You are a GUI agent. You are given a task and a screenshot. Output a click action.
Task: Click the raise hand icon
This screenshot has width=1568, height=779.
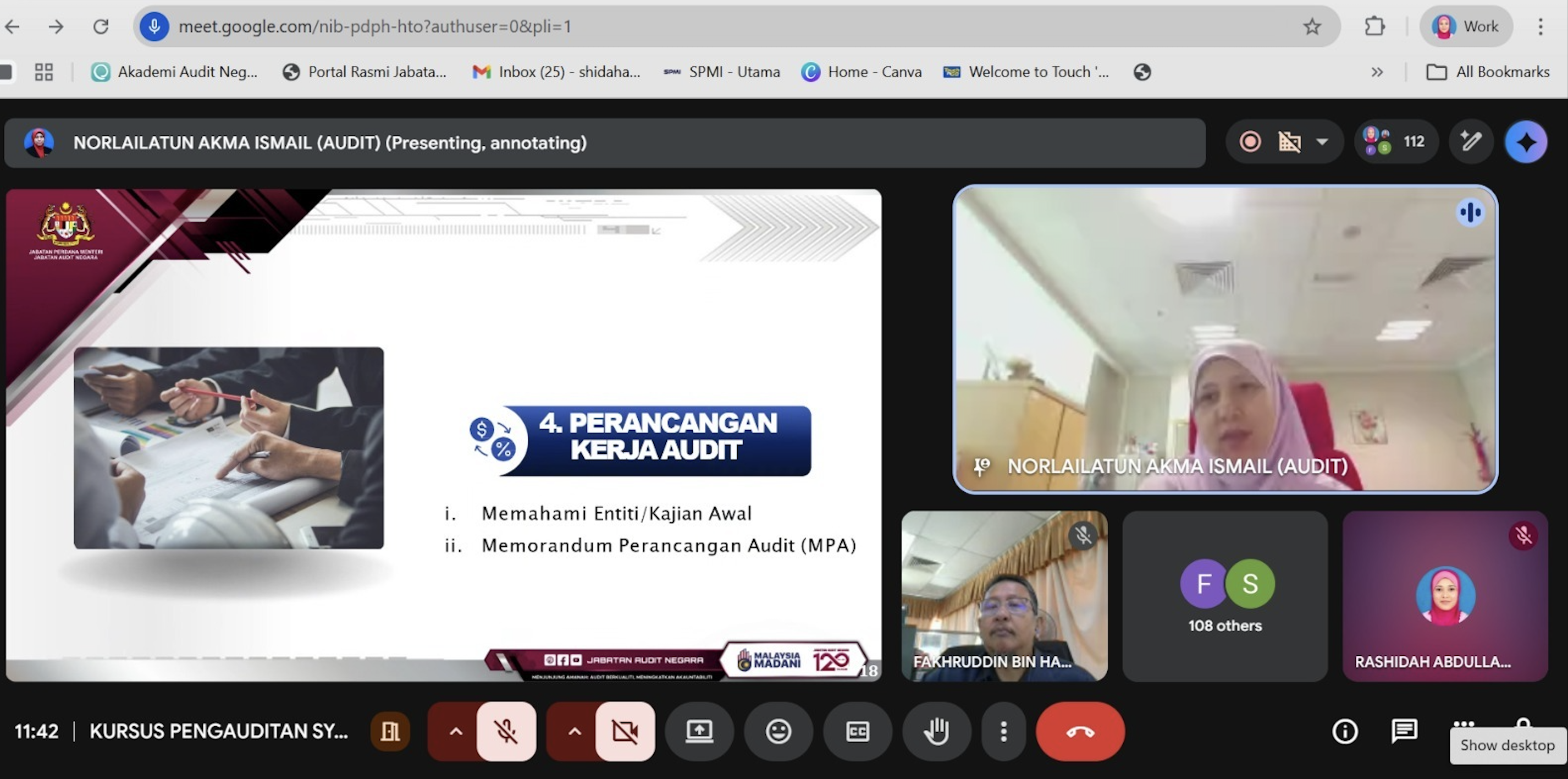point(936,732)
